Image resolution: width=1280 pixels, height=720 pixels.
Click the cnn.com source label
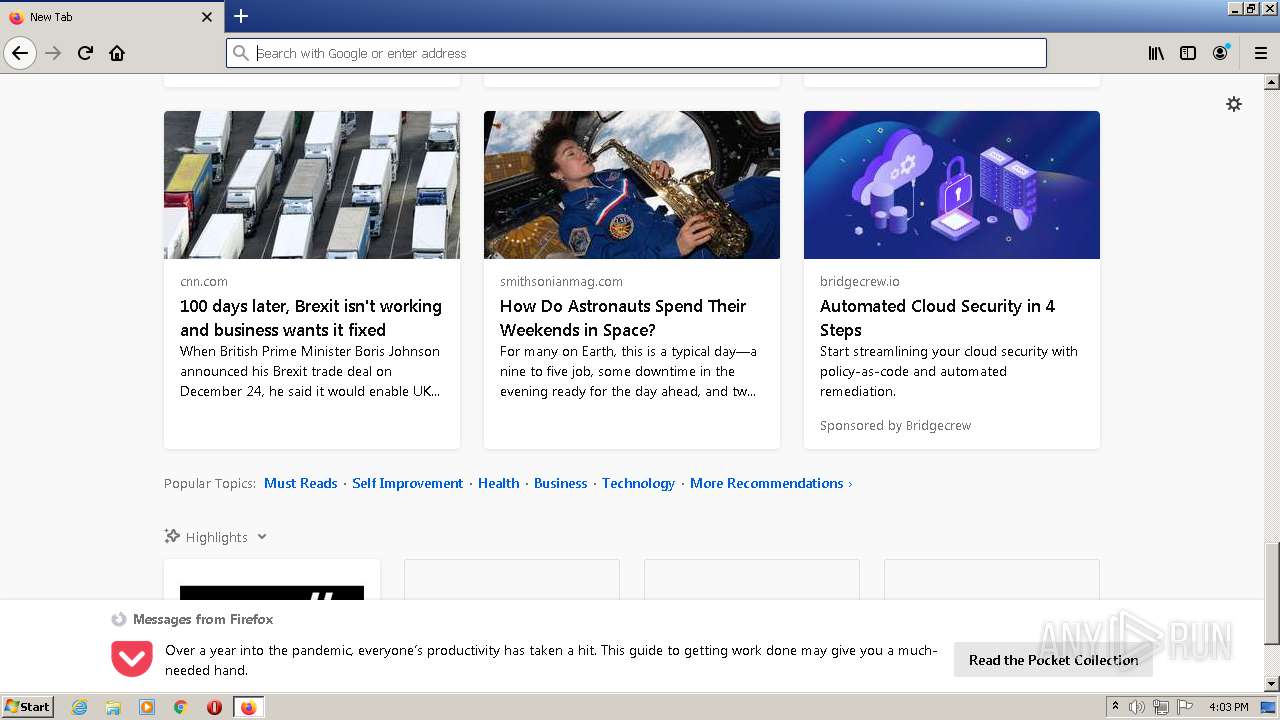(x=204, y=282)
